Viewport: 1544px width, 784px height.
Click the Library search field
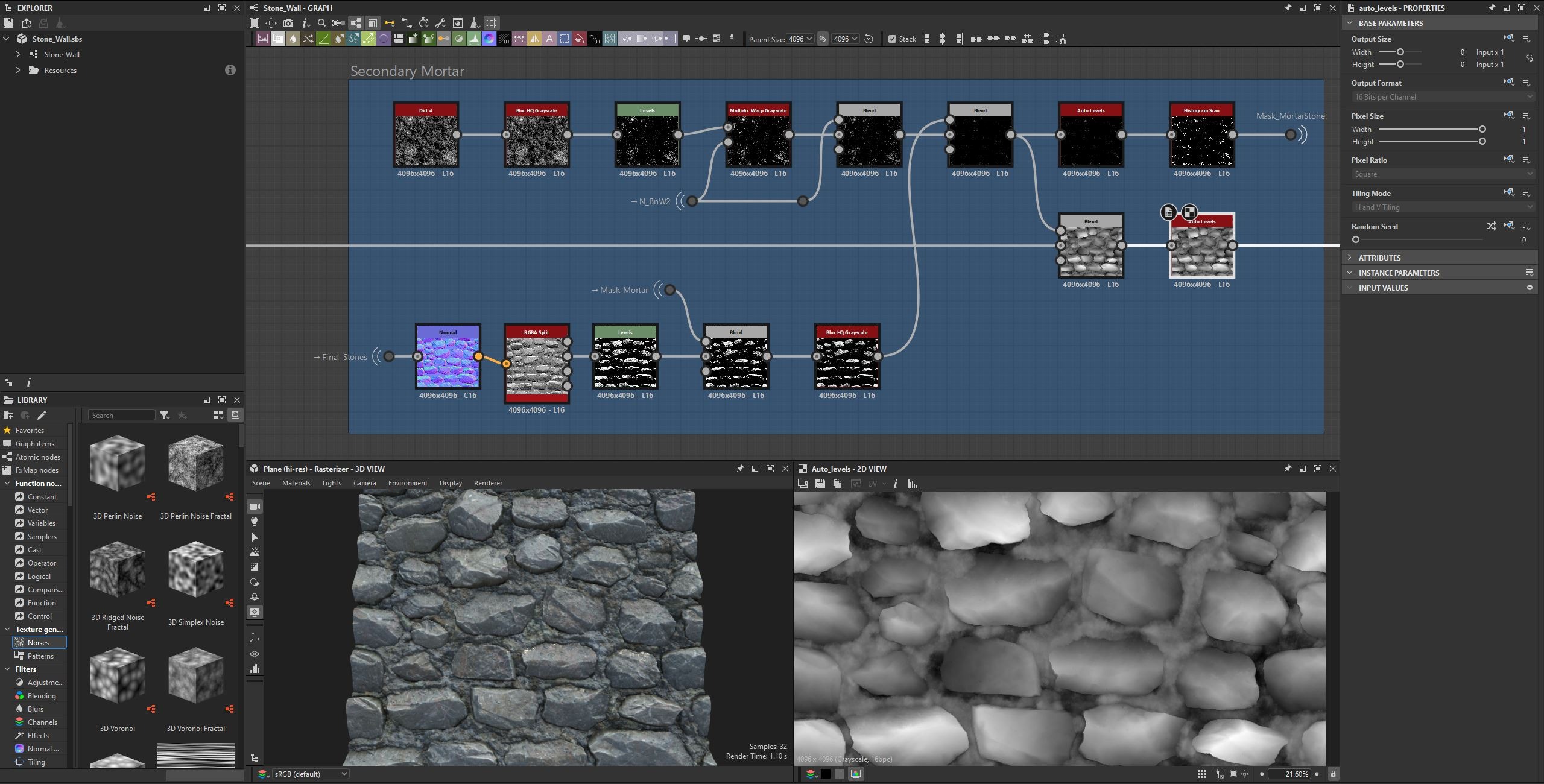point(122,415)
